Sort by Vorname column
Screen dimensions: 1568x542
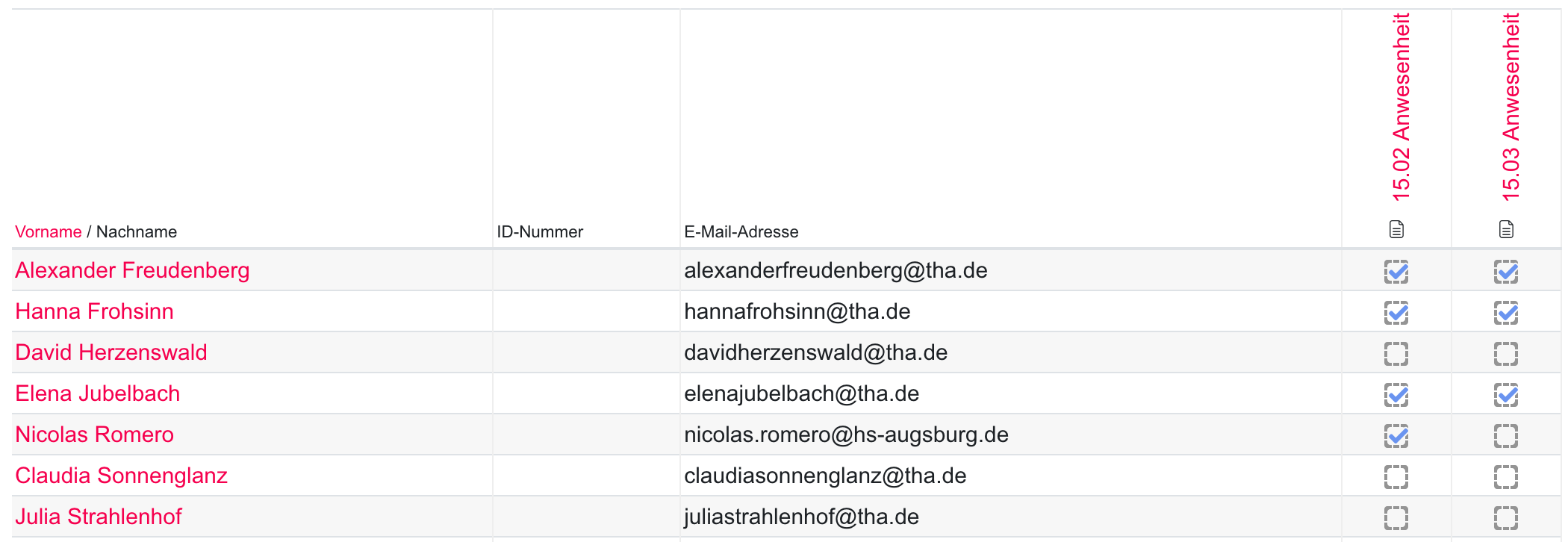pos(48,231)
